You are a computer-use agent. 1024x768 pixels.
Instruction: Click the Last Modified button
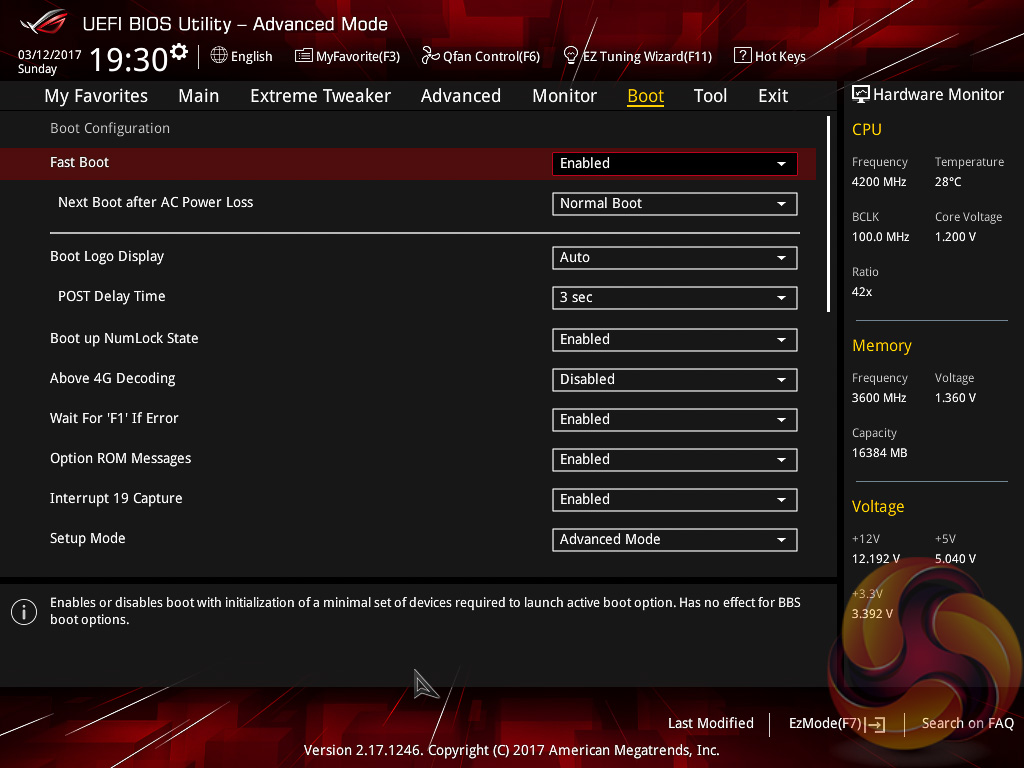point(711,723)
